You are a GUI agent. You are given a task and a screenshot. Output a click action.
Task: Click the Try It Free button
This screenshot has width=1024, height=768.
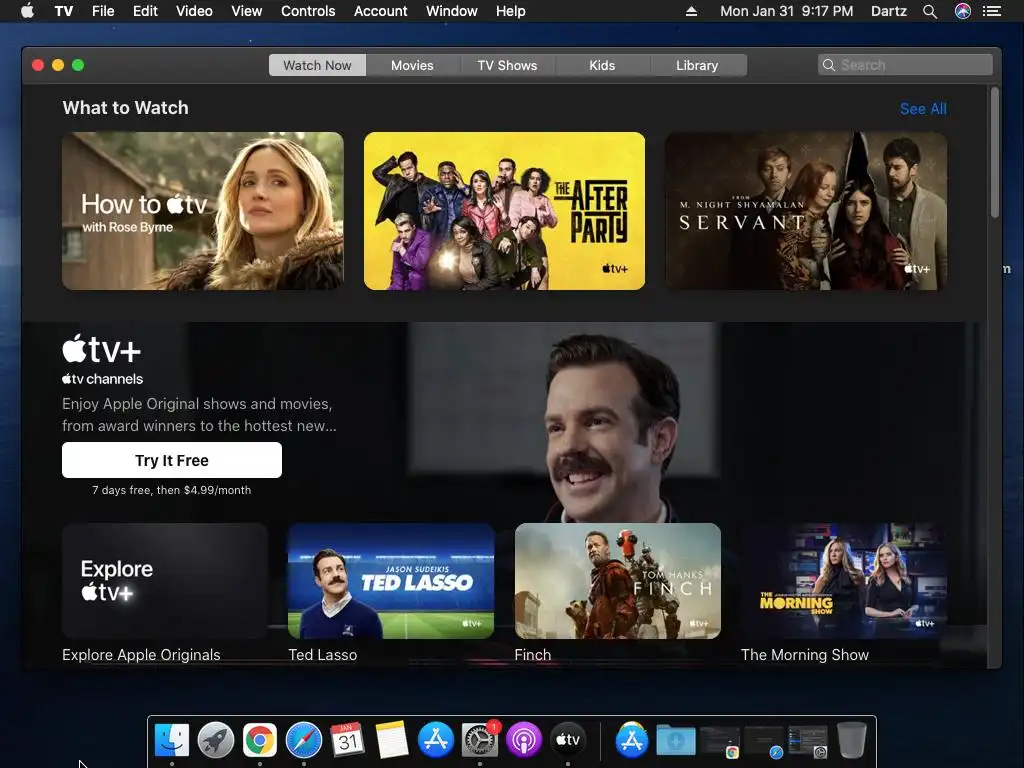(x=172, y=460)
